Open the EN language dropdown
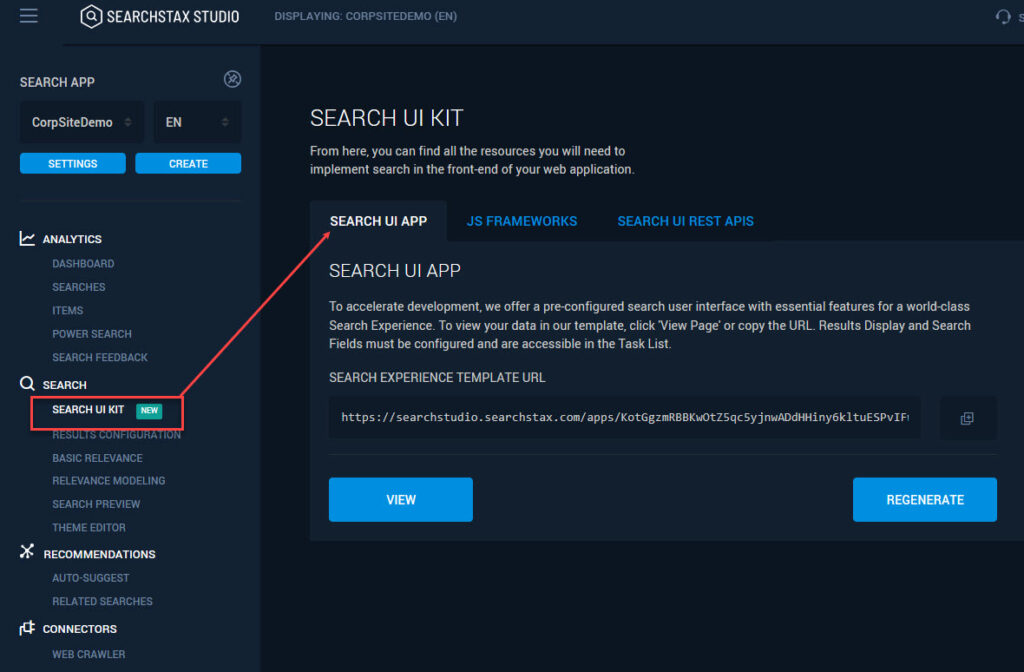 coord(197,122)
